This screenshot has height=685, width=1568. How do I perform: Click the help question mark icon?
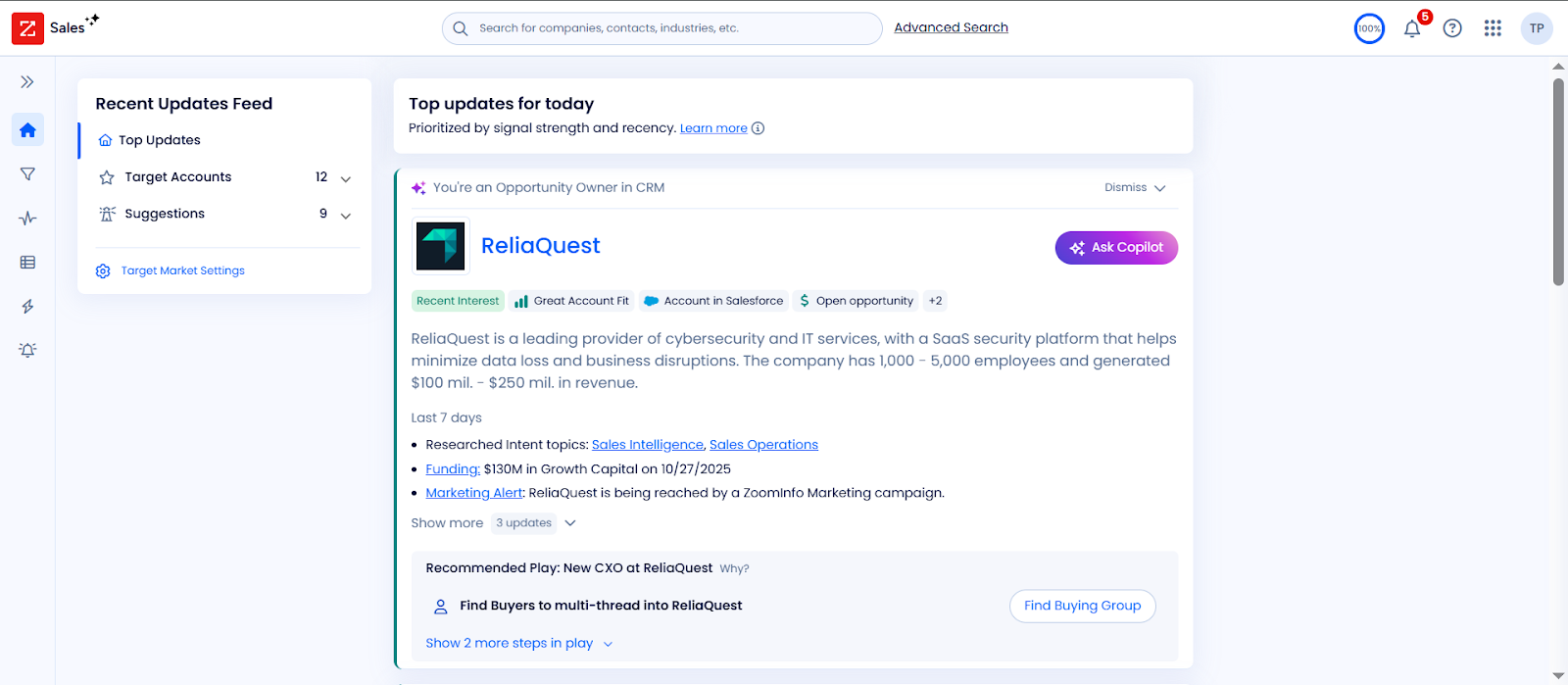1452,28
